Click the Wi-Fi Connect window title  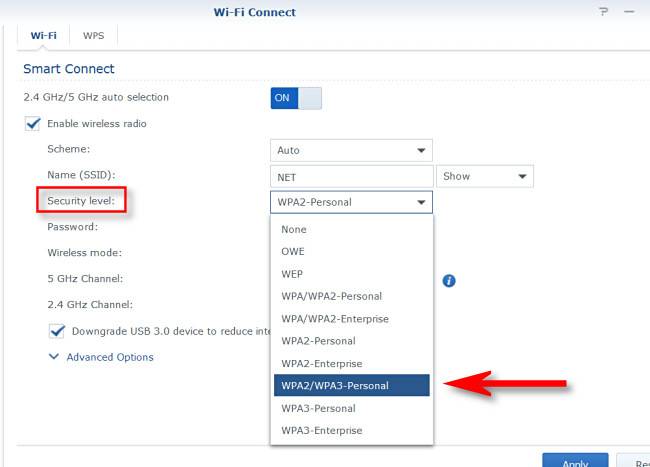255,12
